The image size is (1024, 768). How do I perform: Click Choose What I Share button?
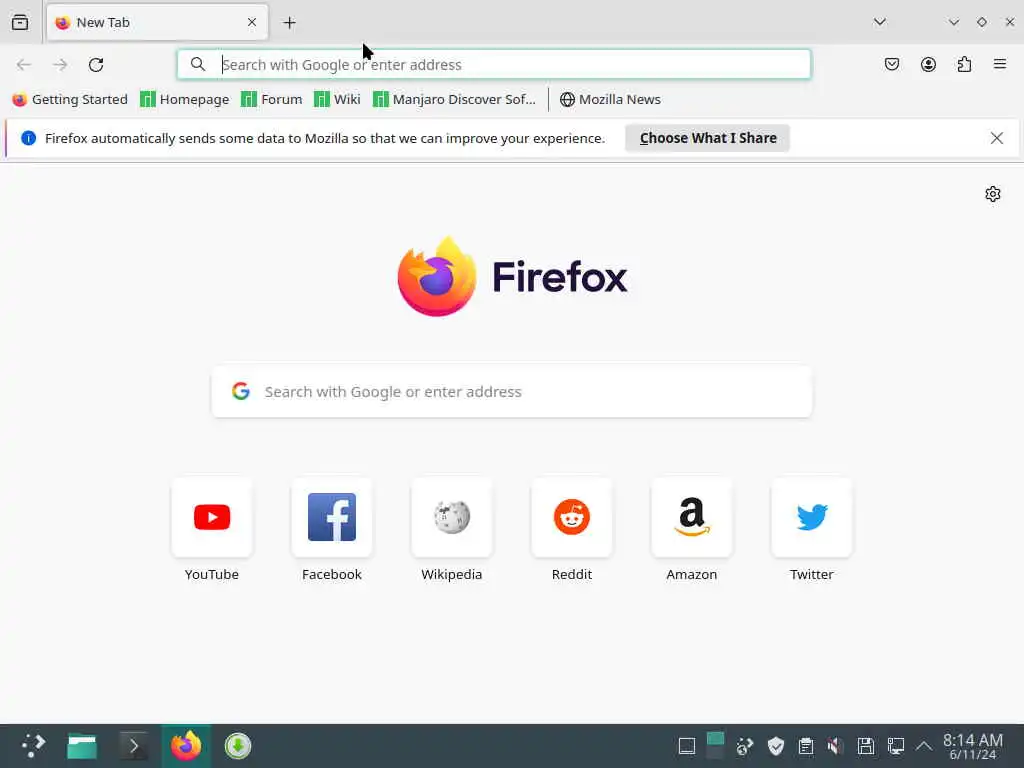[707, 138]
